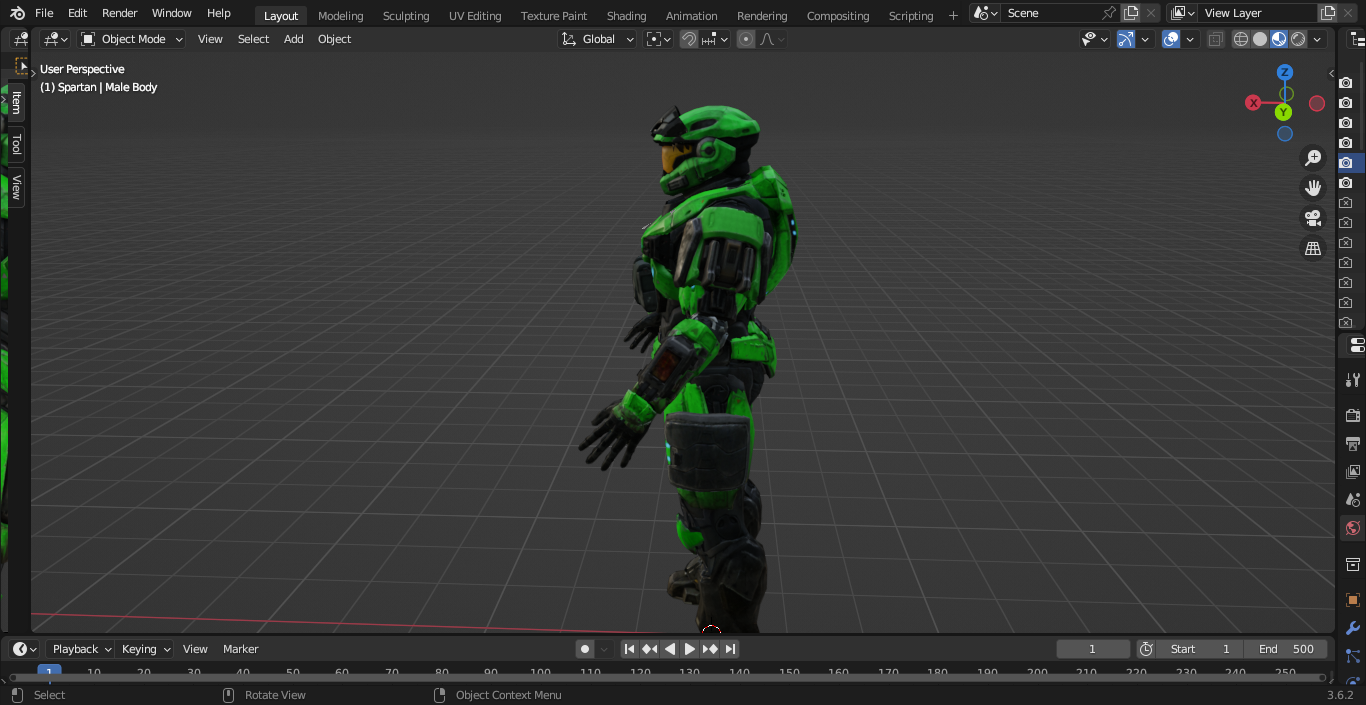Open the Render menu
Viewport: 1366px width, 705px height.
[119, 13]
